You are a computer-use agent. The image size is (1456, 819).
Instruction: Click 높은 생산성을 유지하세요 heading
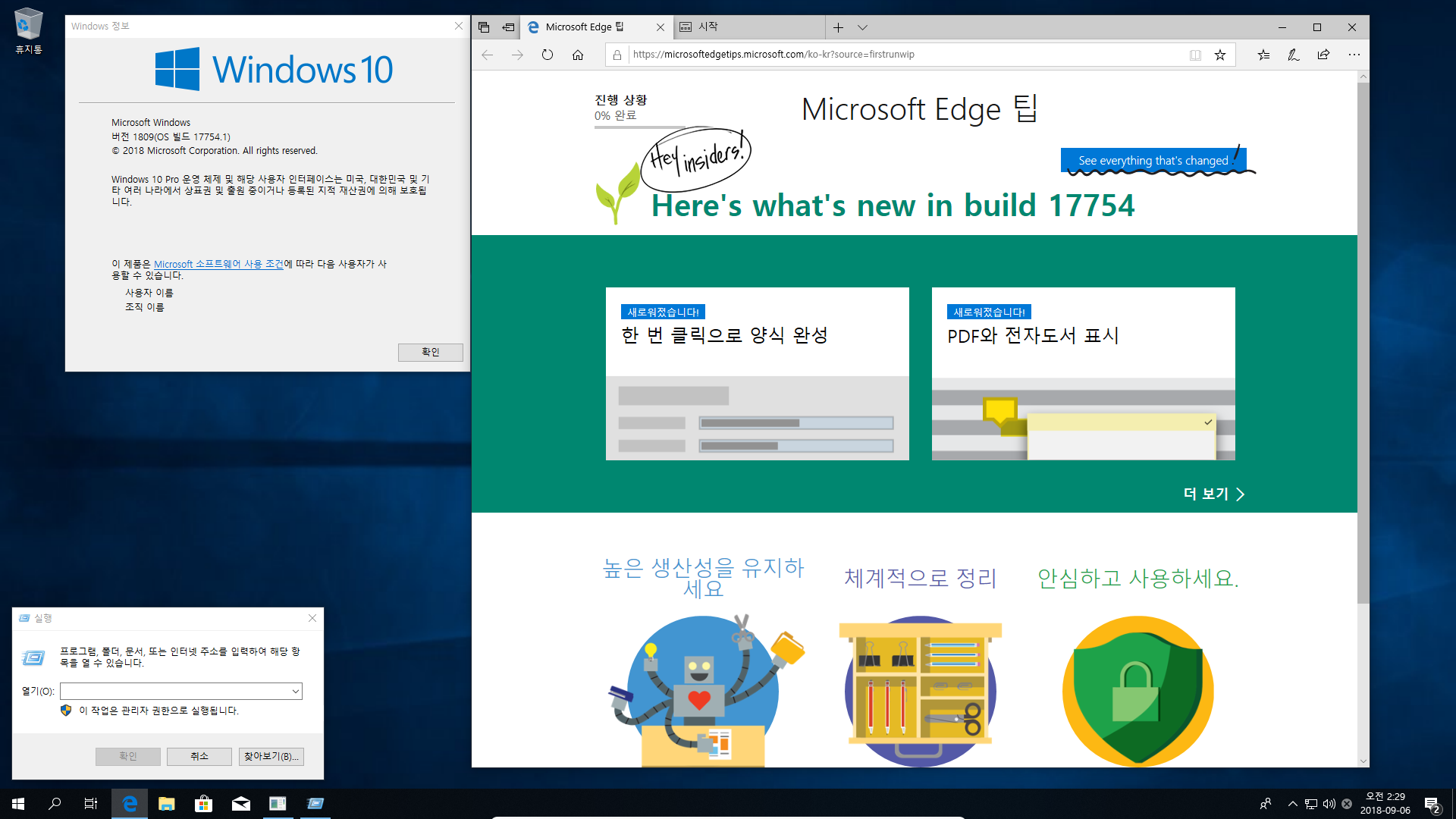pos(703,578)
